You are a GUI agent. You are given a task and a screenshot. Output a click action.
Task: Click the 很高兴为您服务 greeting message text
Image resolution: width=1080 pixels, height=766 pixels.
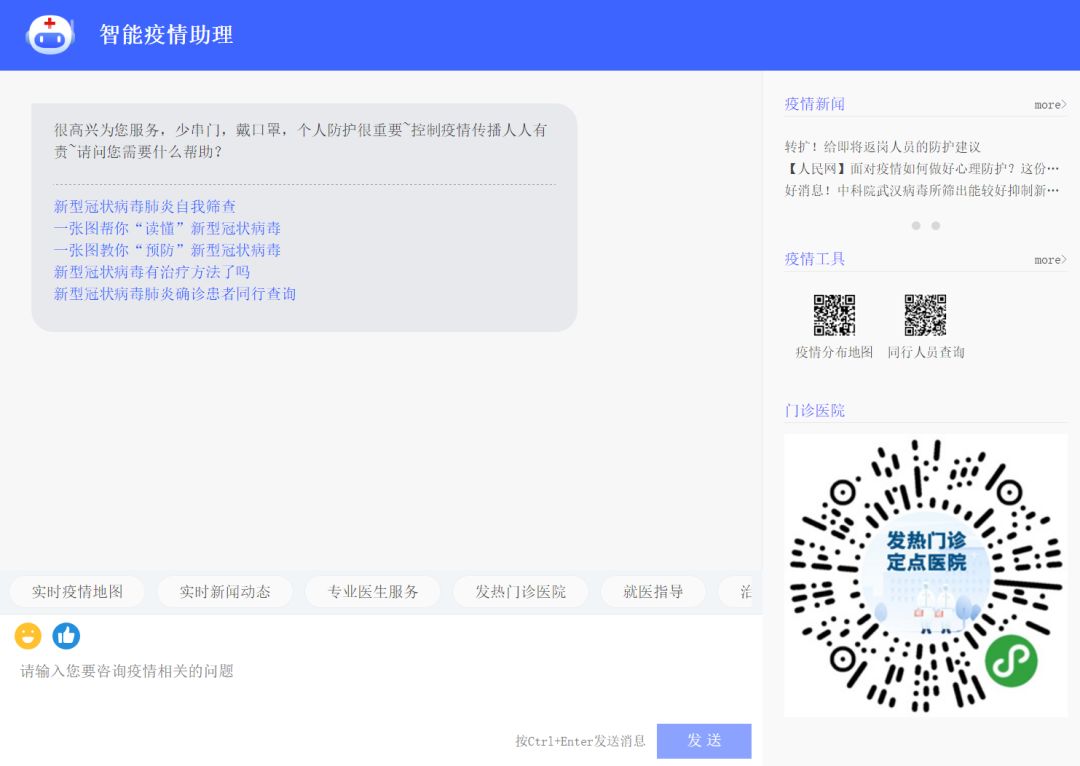pos(301,141)
